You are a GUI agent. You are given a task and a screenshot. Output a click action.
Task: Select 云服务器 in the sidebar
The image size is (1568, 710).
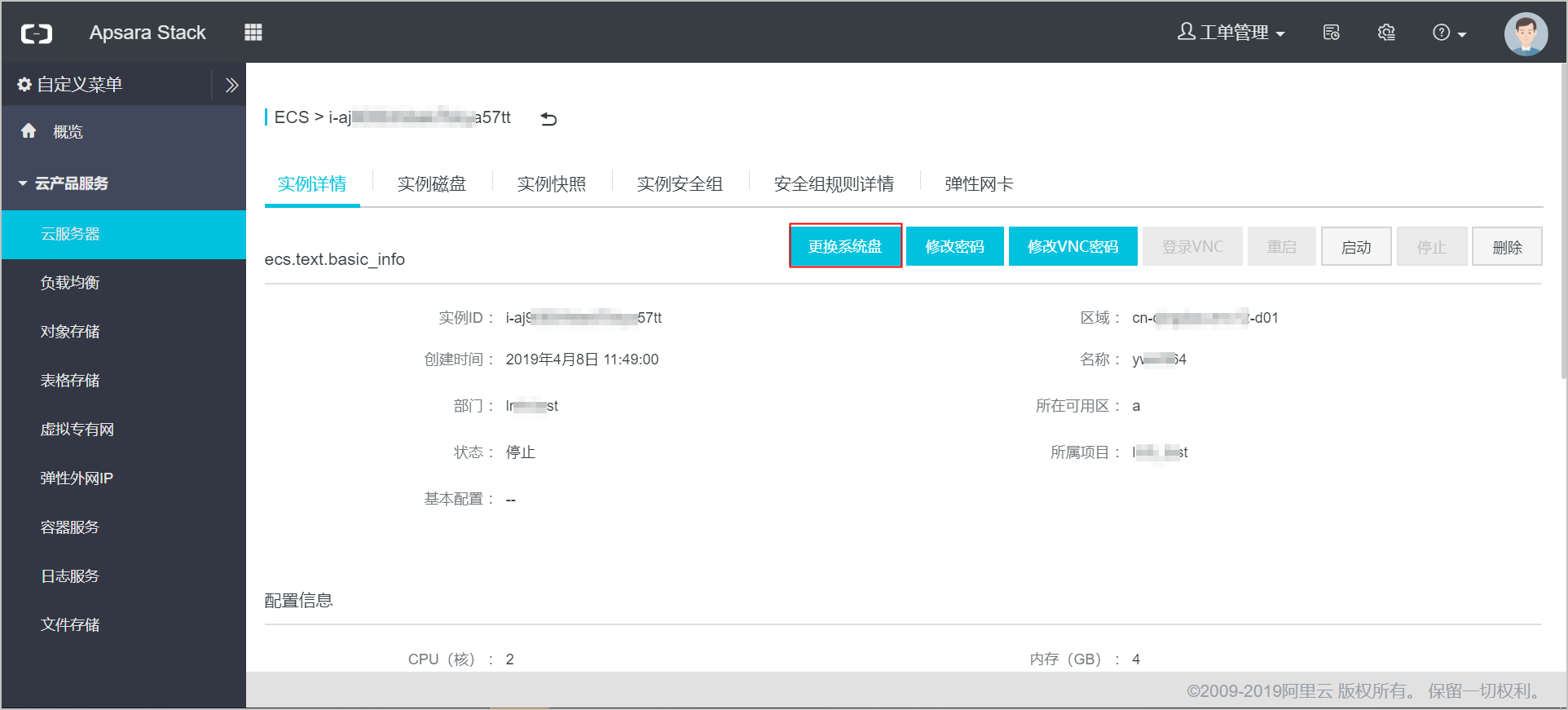(124, 235)
